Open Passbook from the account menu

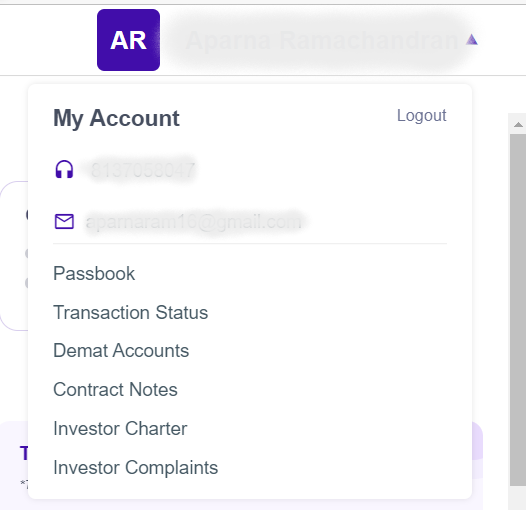(94, 273)
